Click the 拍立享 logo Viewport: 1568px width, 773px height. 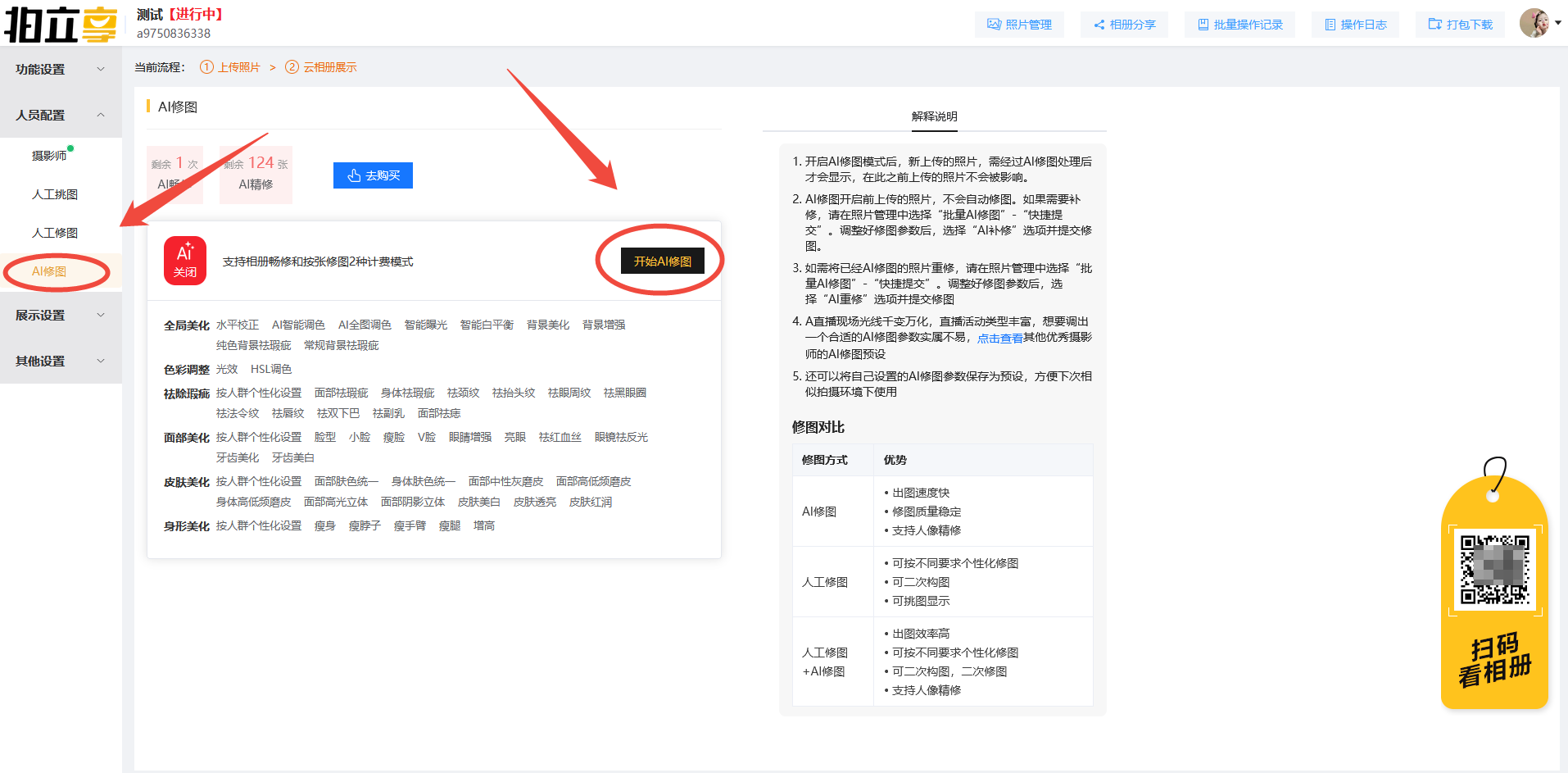[x=61, y=24]
